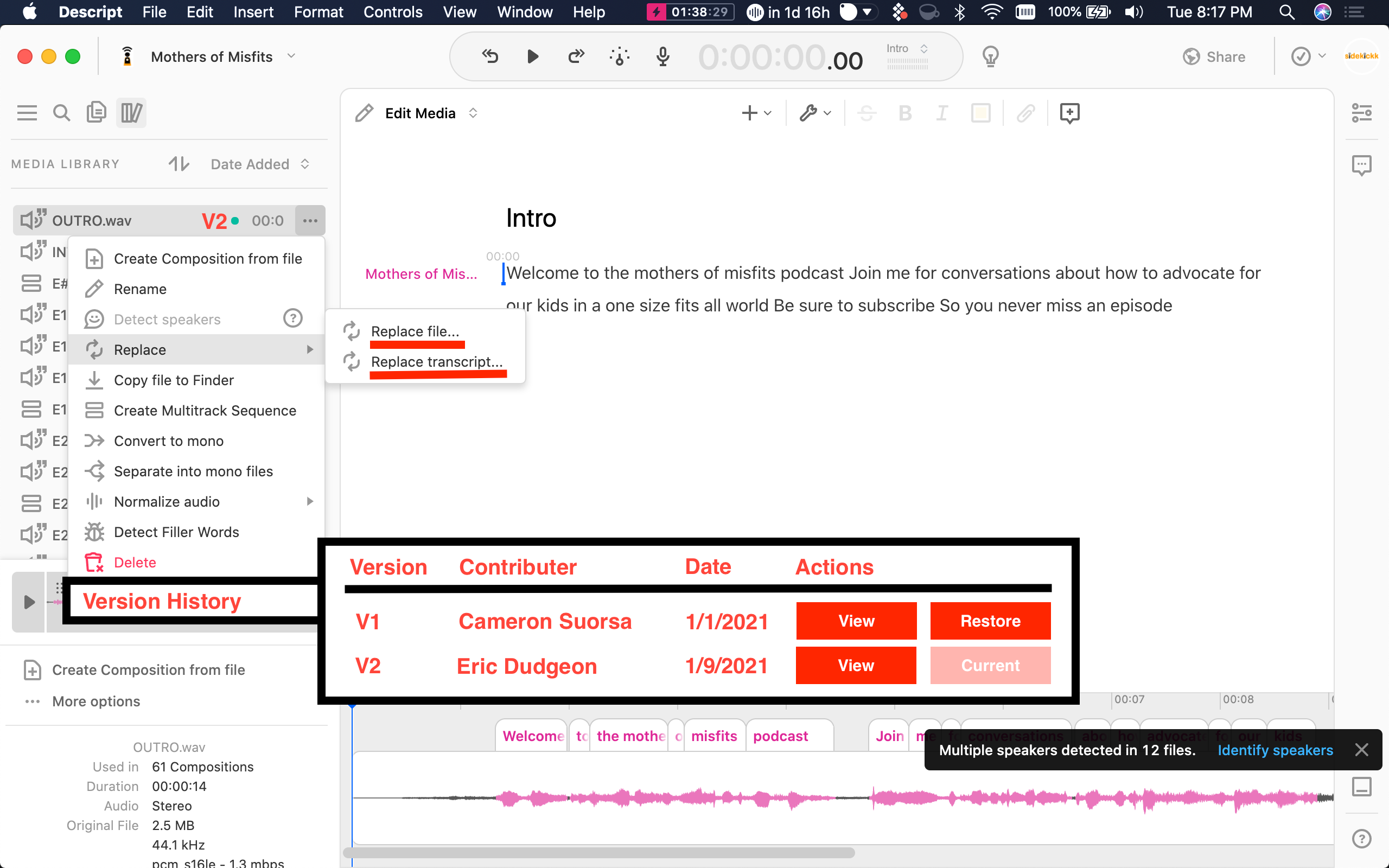Toggle strikethrough formatting
Screen dimensions: 1389x868
click(x=866, y=113)
